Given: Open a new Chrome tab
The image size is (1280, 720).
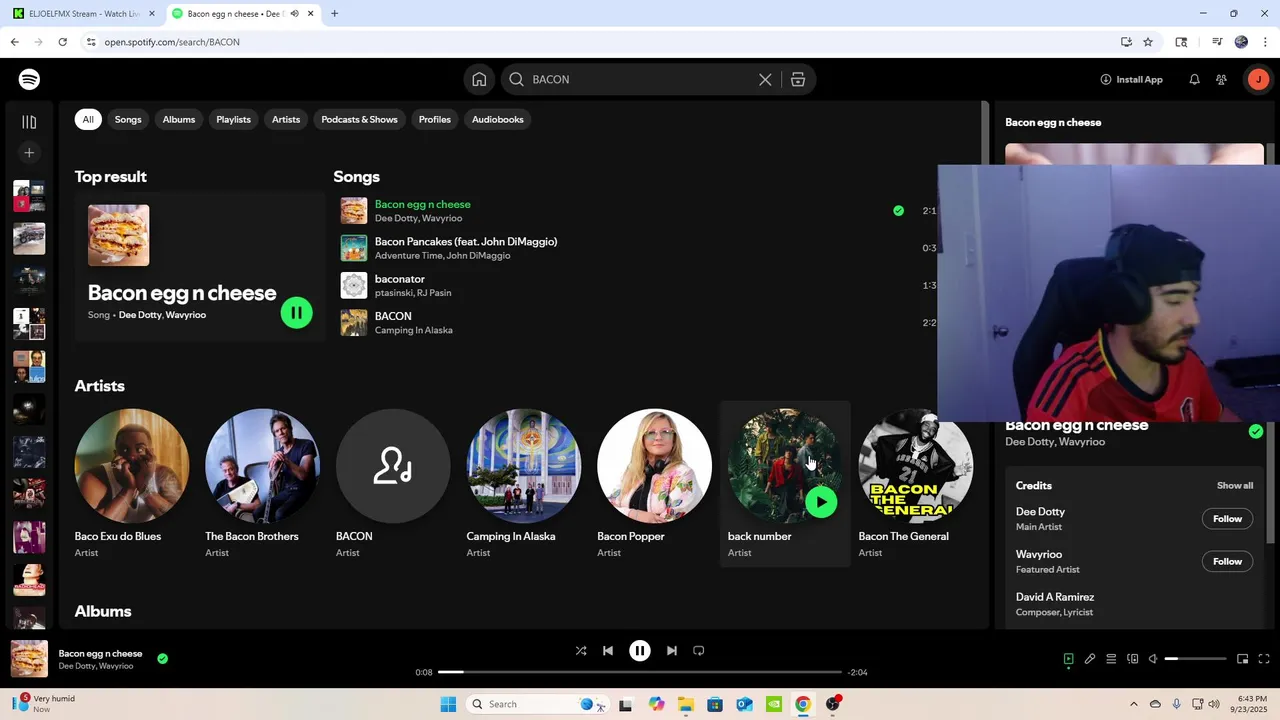Looking at the screenshot, I should tap(334, 14).
